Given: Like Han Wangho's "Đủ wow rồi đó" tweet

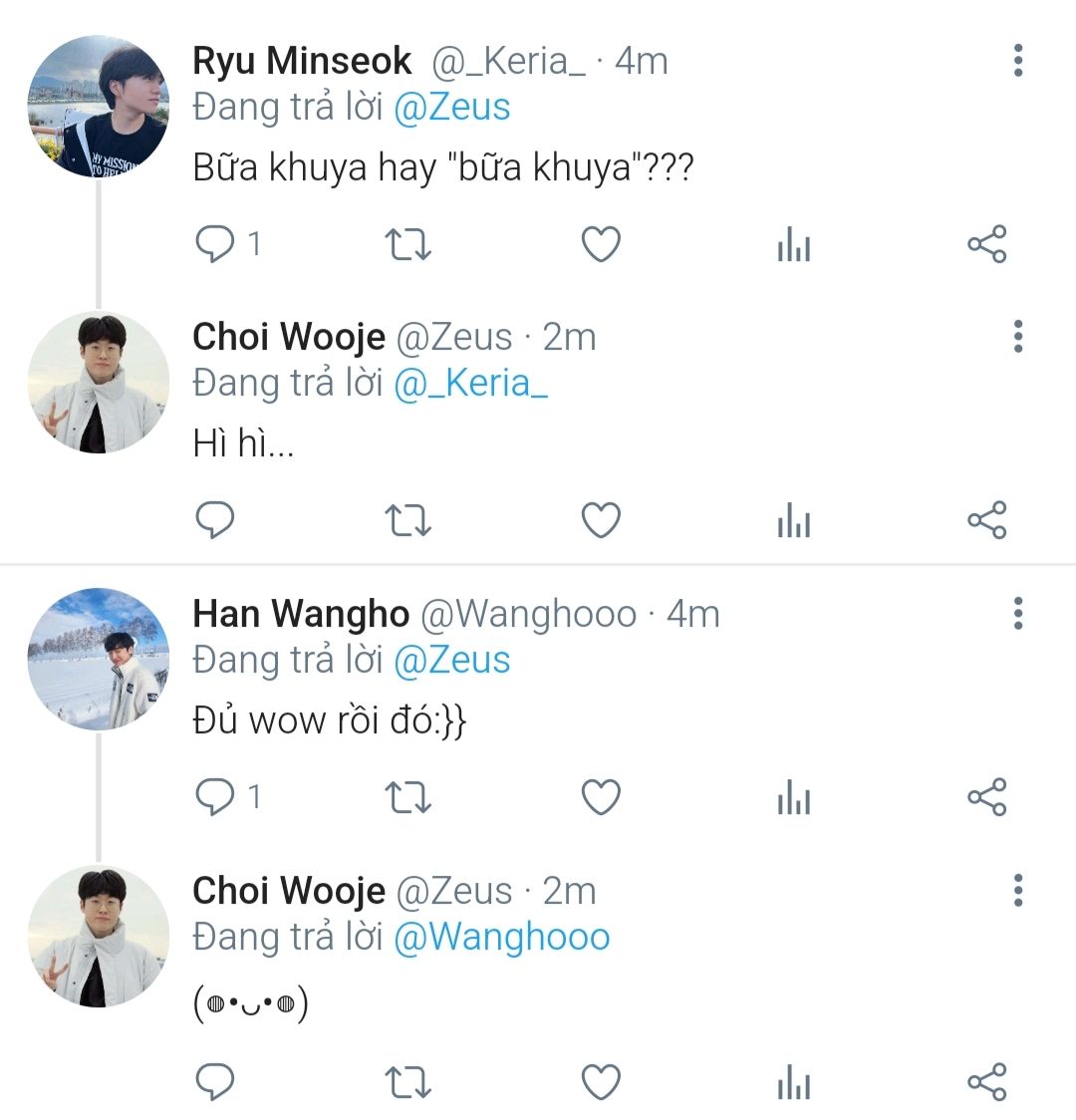Looking at the screenshot, I should [601, 797].
